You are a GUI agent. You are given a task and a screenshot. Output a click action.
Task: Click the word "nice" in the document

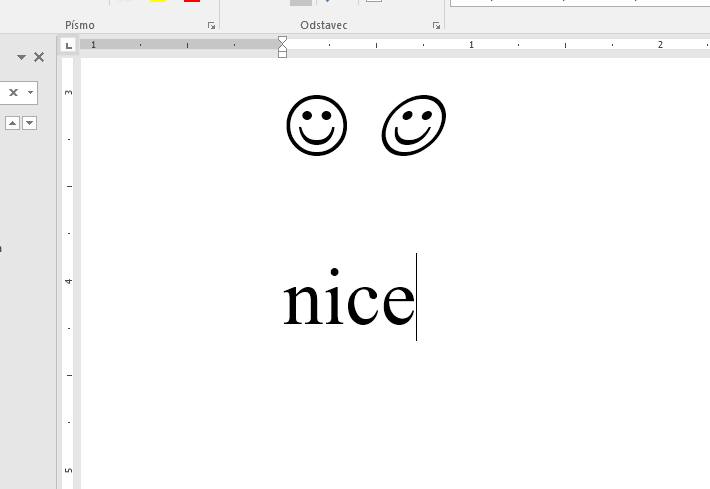click(349, 297)
